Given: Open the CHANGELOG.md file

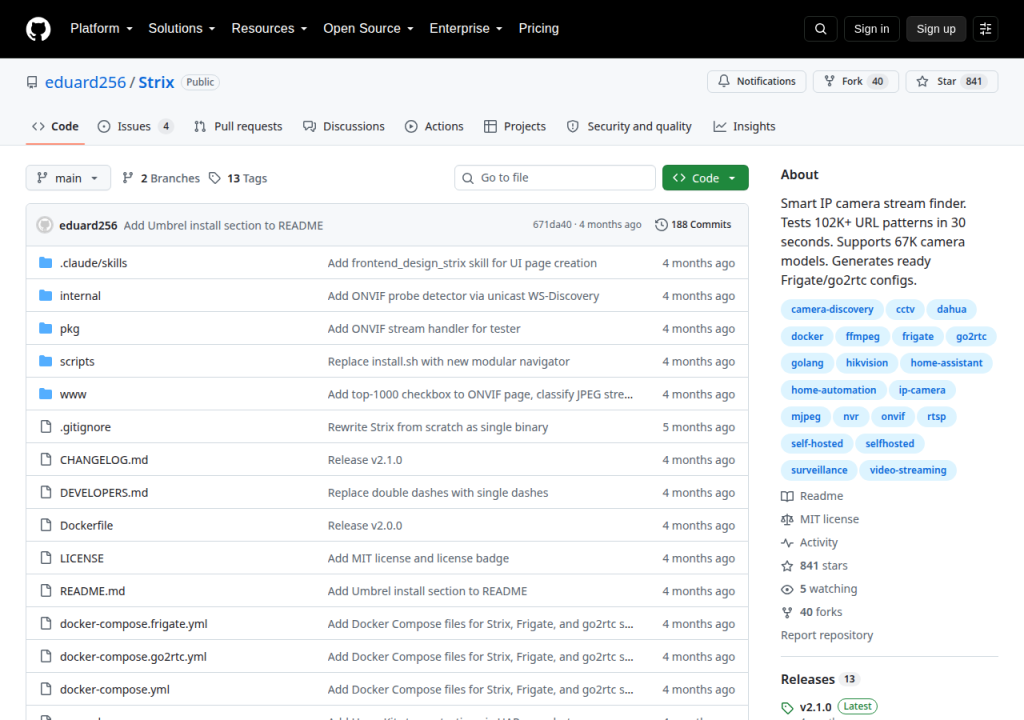Looking at the screenshot, I should coord(104,460).
